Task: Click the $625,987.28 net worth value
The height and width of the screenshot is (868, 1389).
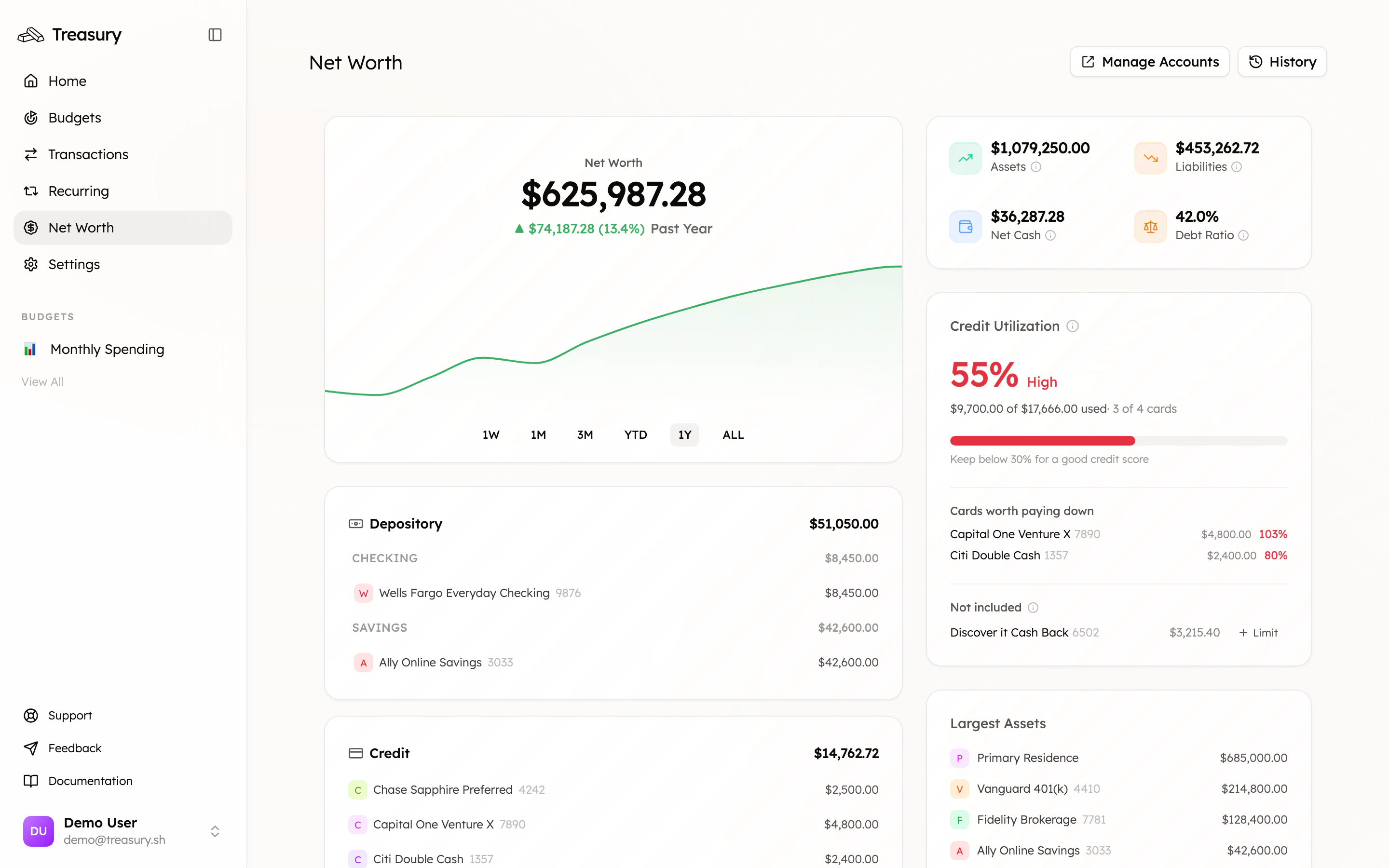Action: pyautogui.click(x=613, y=194)
